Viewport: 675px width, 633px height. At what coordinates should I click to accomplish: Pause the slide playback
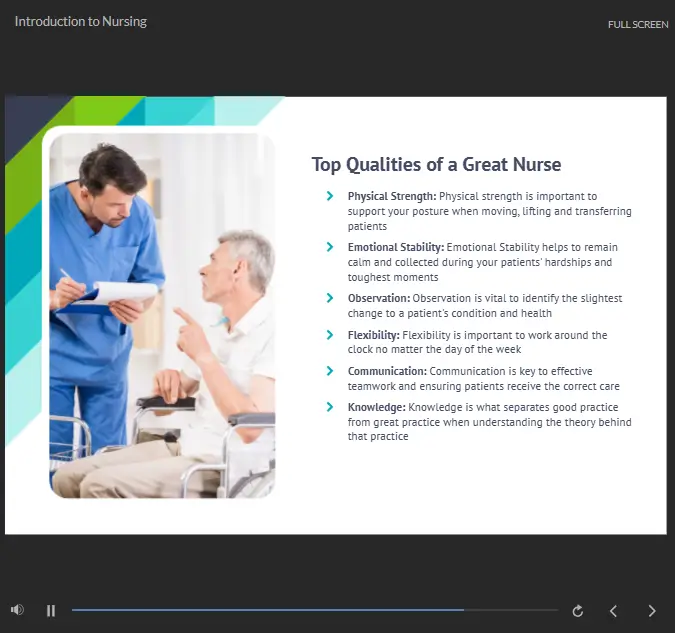point(51,611)
